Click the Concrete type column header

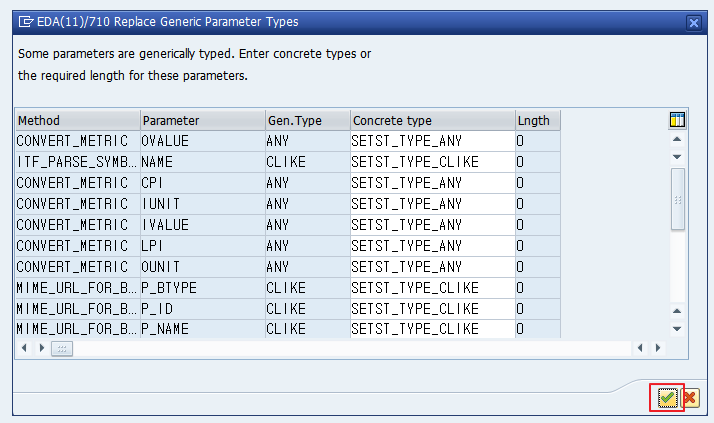pos(433,120)
